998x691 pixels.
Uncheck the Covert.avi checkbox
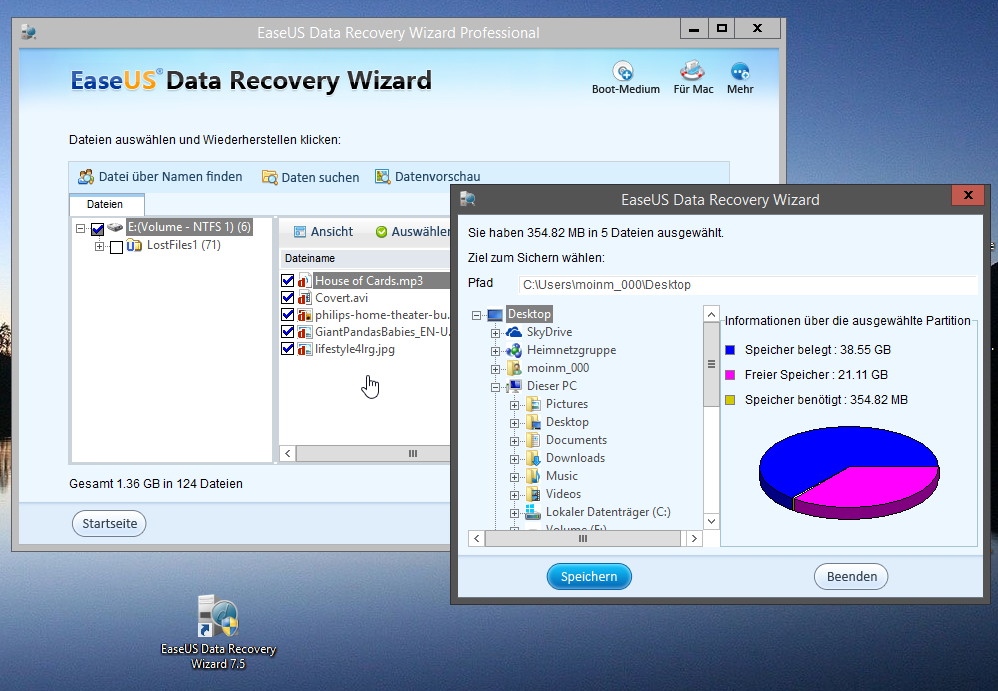tap(288, 298)
